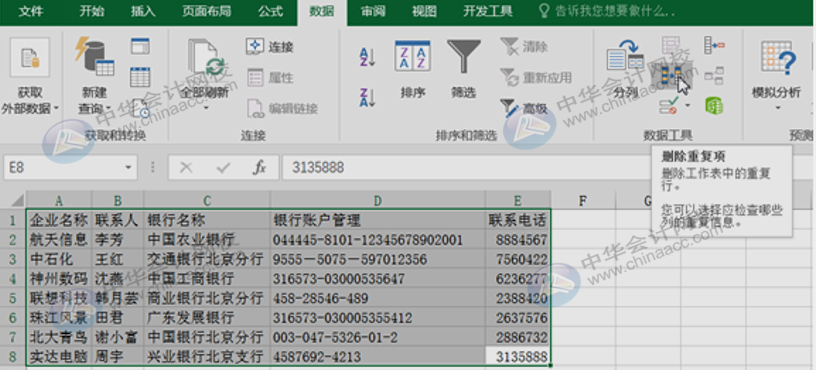Switch to the Page Layout (页面布局) tab

[207, 11]
